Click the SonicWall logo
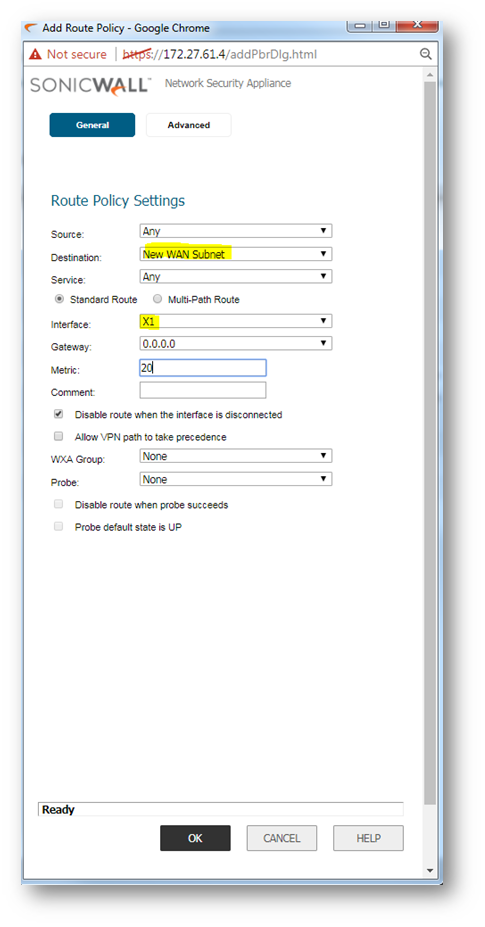The width and height of the screenshot is (485, 927). pos(90,85)
